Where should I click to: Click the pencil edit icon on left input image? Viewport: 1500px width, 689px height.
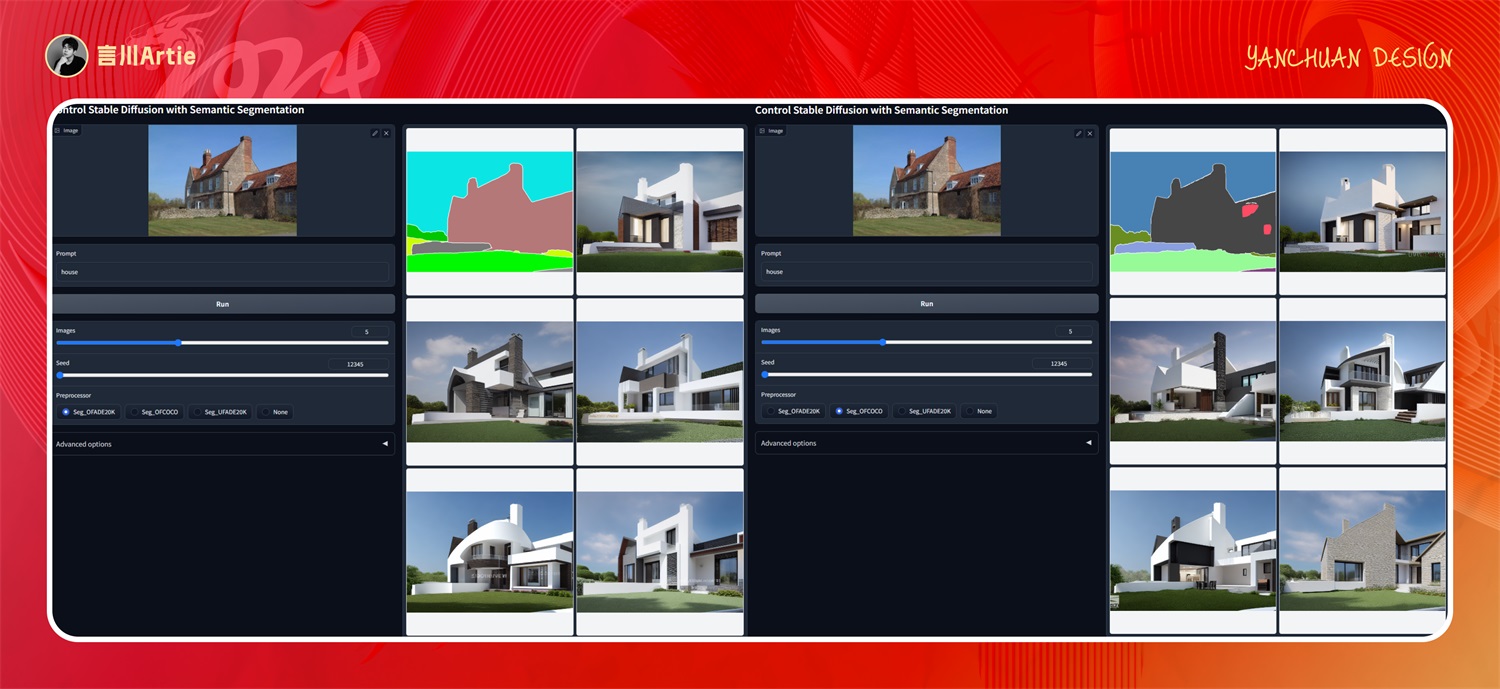[375, 133]
